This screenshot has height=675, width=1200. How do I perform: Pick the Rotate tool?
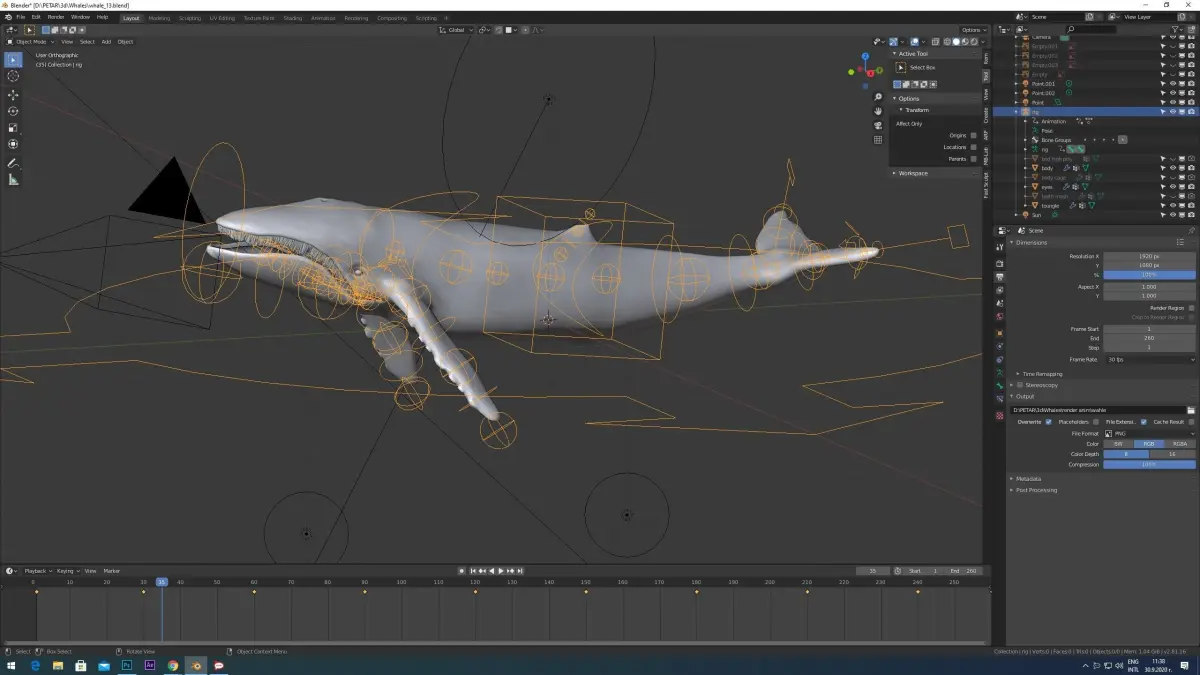tap(13, 111)
